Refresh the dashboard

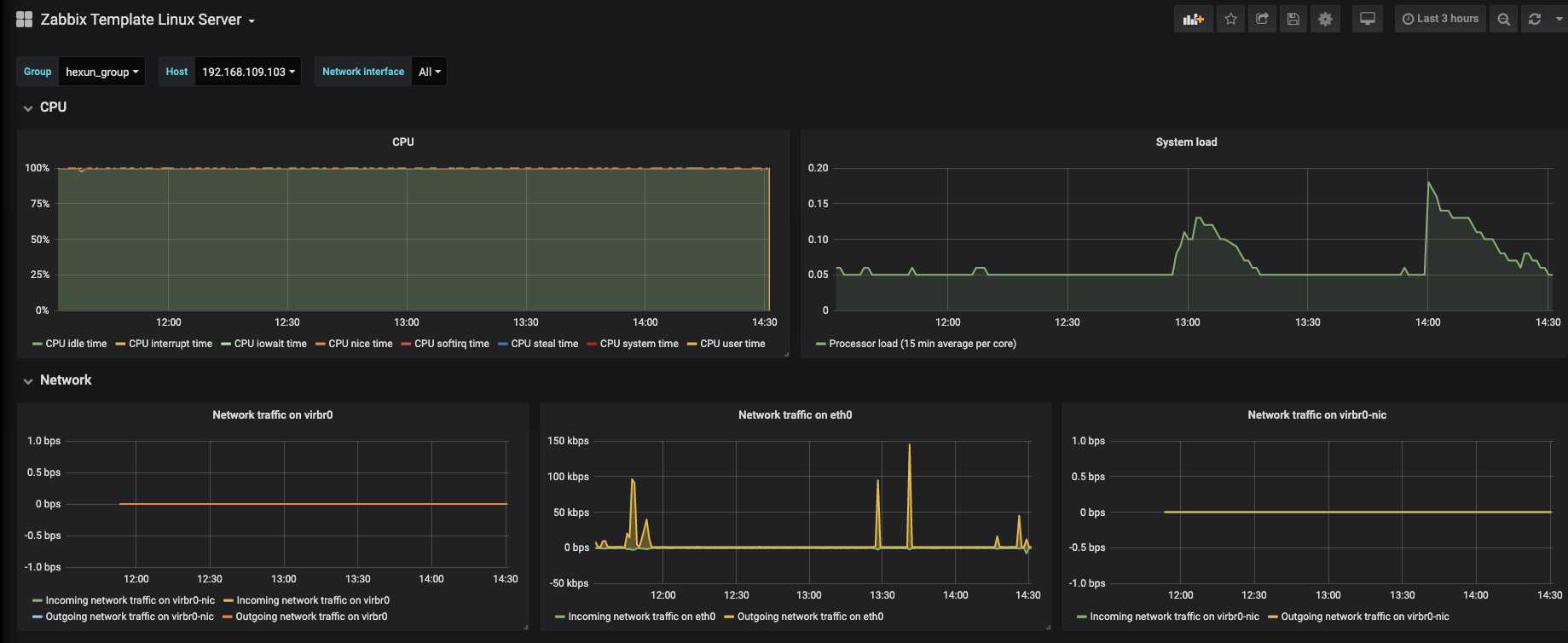(x=1535, y=19)
